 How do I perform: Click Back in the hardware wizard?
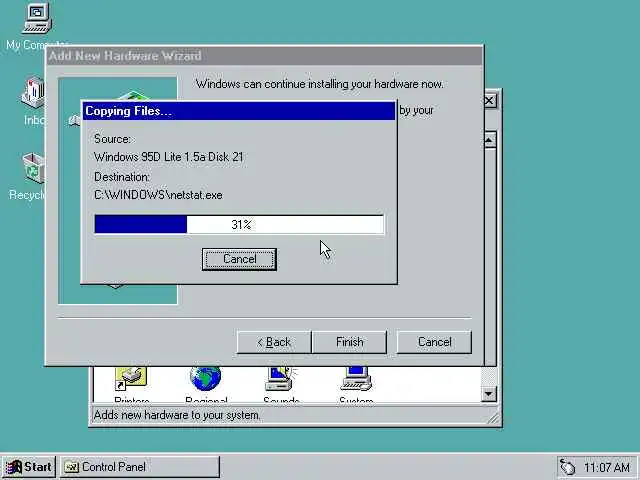[274, 342]
